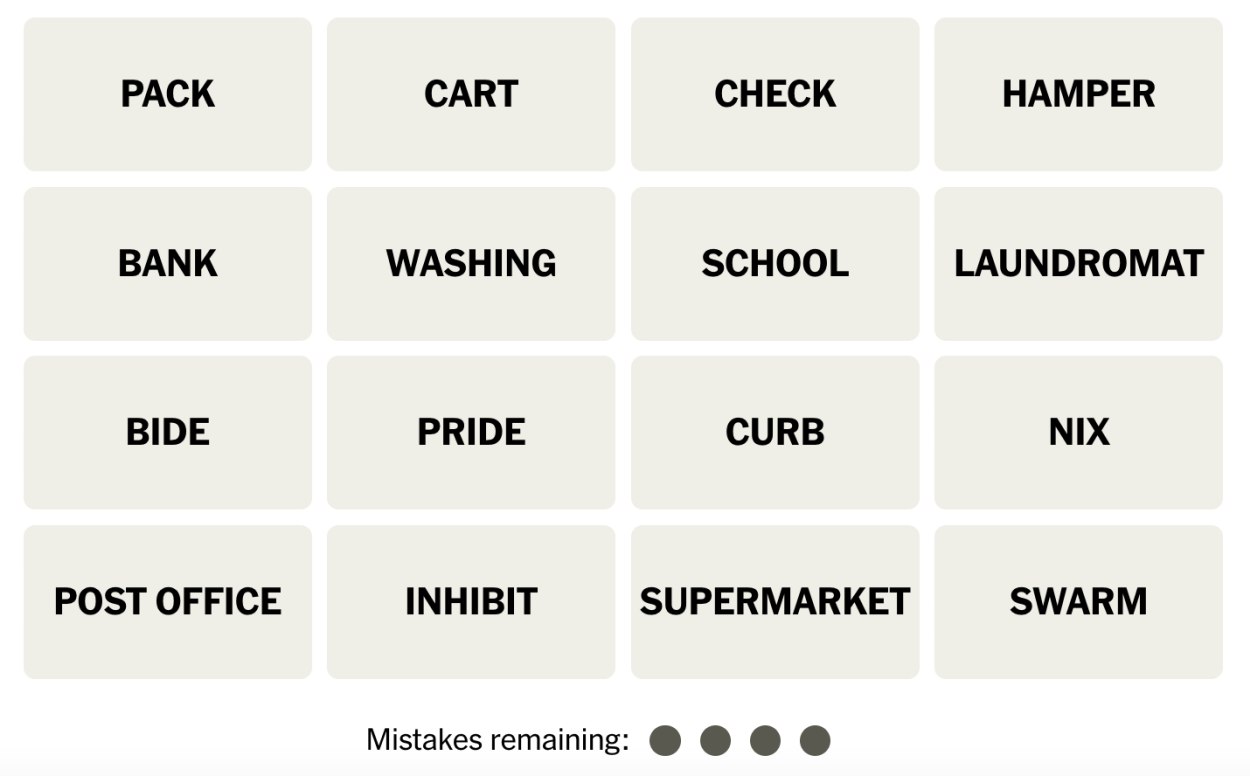1250x776 pixels.
Task: Choose the INHIBIT word tile
Action: coord(471,602)
